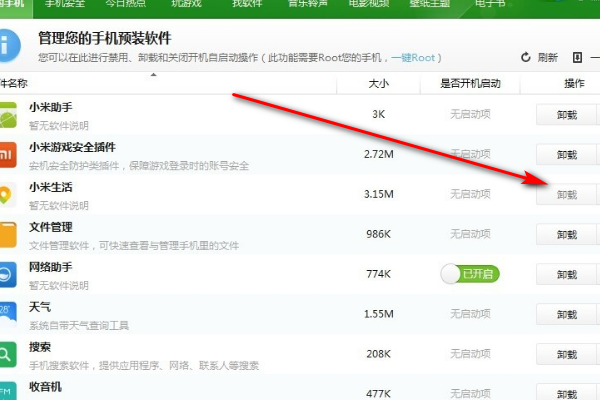Click the export icon right of 刷新

coord(577,57)
